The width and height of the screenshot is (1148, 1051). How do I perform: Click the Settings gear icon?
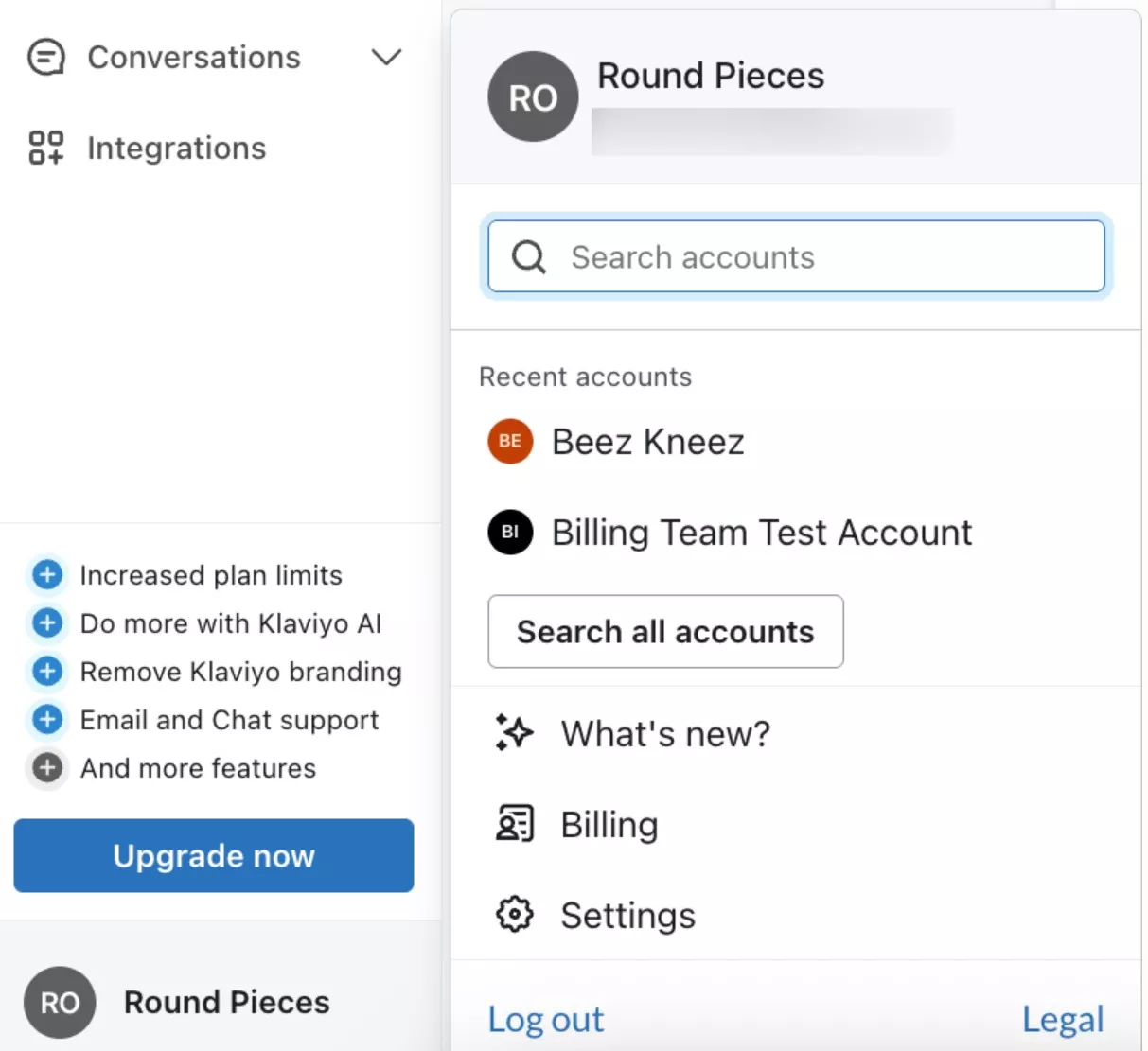(x=513, y=914)
